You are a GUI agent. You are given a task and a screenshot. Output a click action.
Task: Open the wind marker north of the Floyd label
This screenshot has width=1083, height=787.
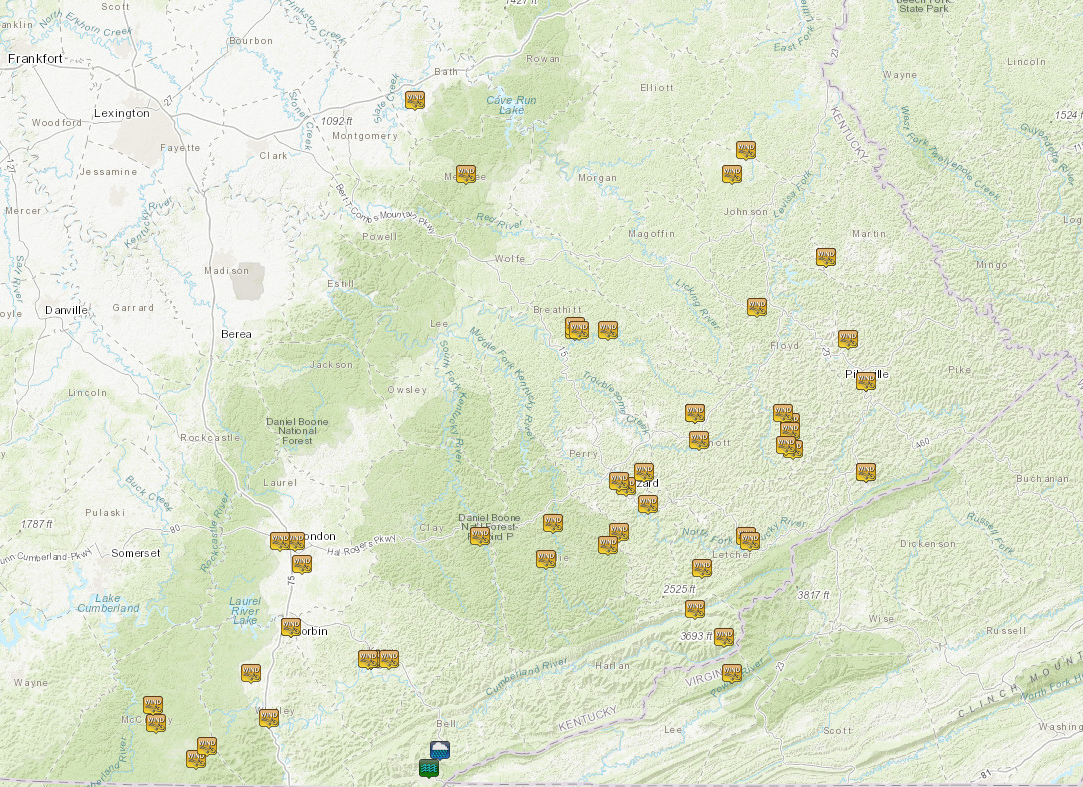[x=756, y=307]
